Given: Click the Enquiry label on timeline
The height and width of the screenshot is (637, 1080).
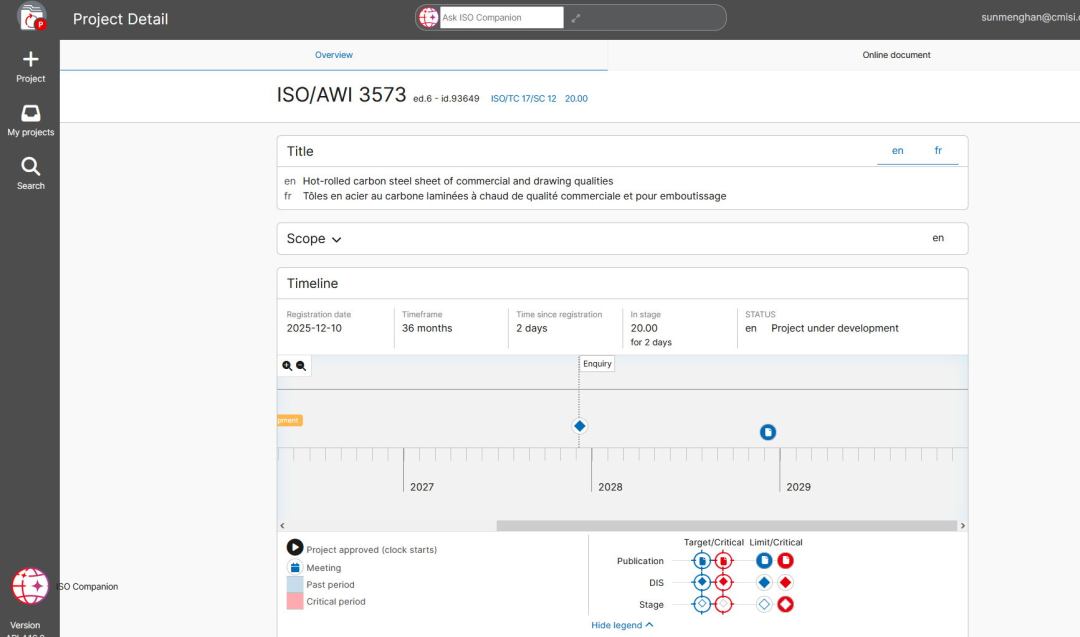Looking at the screenshot, I should coord(597,364).
